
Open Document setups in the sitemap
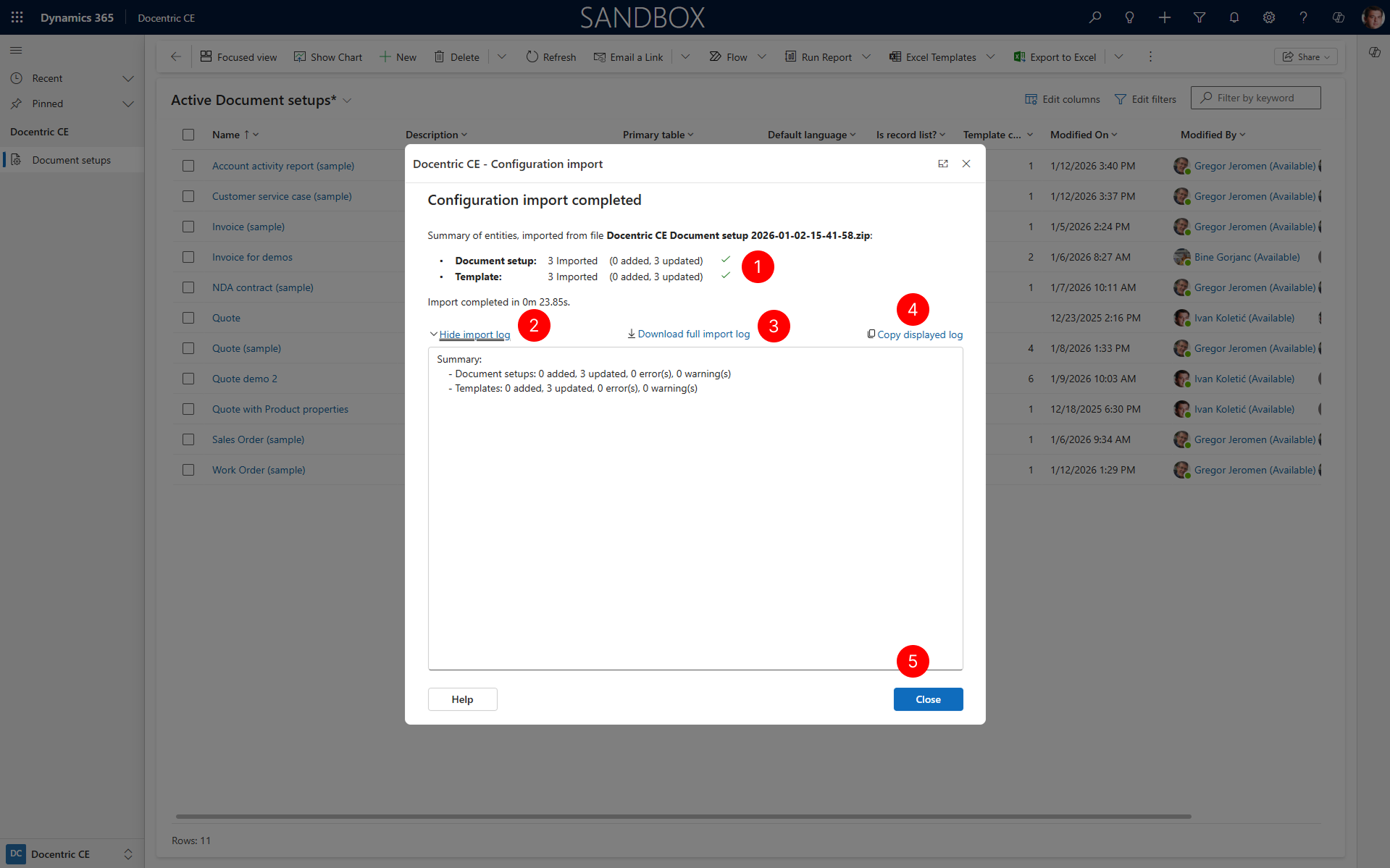pos(71,160)
